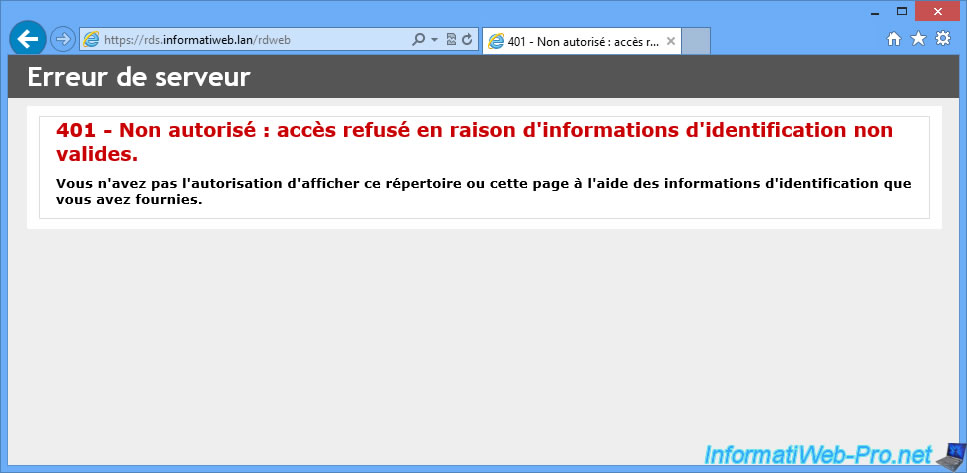This screenshot has width=967, height=473.
Task: Close the 401 tab with its X
Action: point(671,41)
